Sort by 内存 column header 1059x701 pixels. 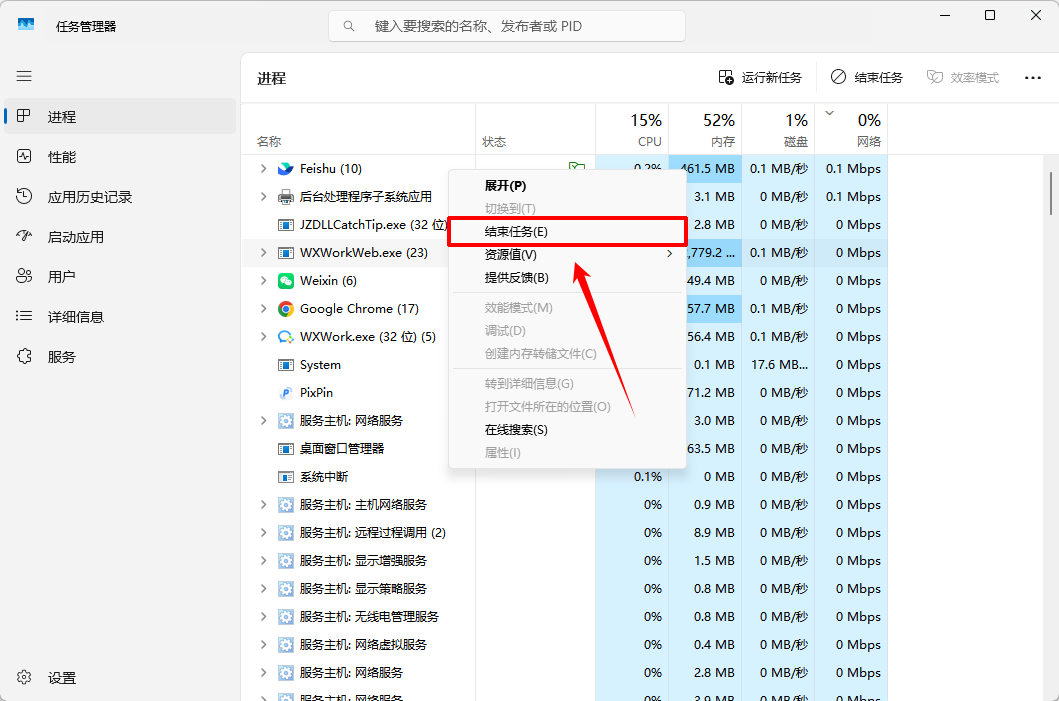point(705,130)
